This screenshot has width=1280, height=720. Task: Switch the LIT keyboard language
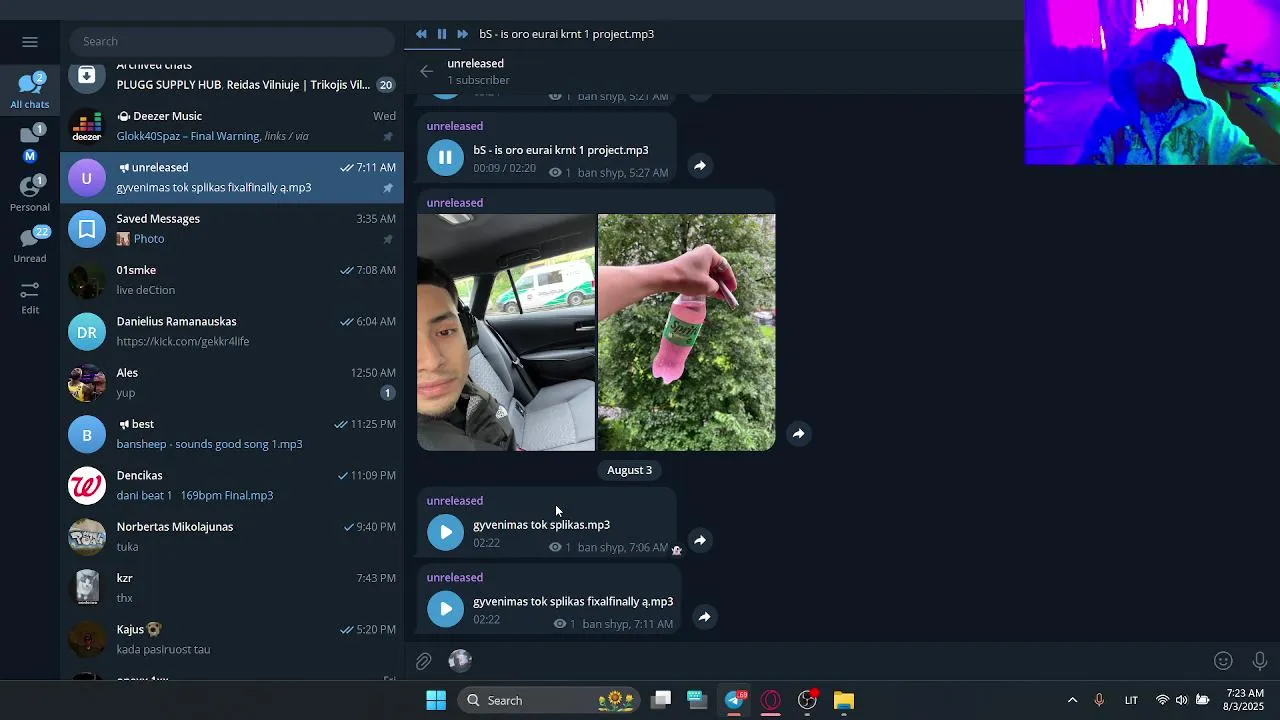1131,700
